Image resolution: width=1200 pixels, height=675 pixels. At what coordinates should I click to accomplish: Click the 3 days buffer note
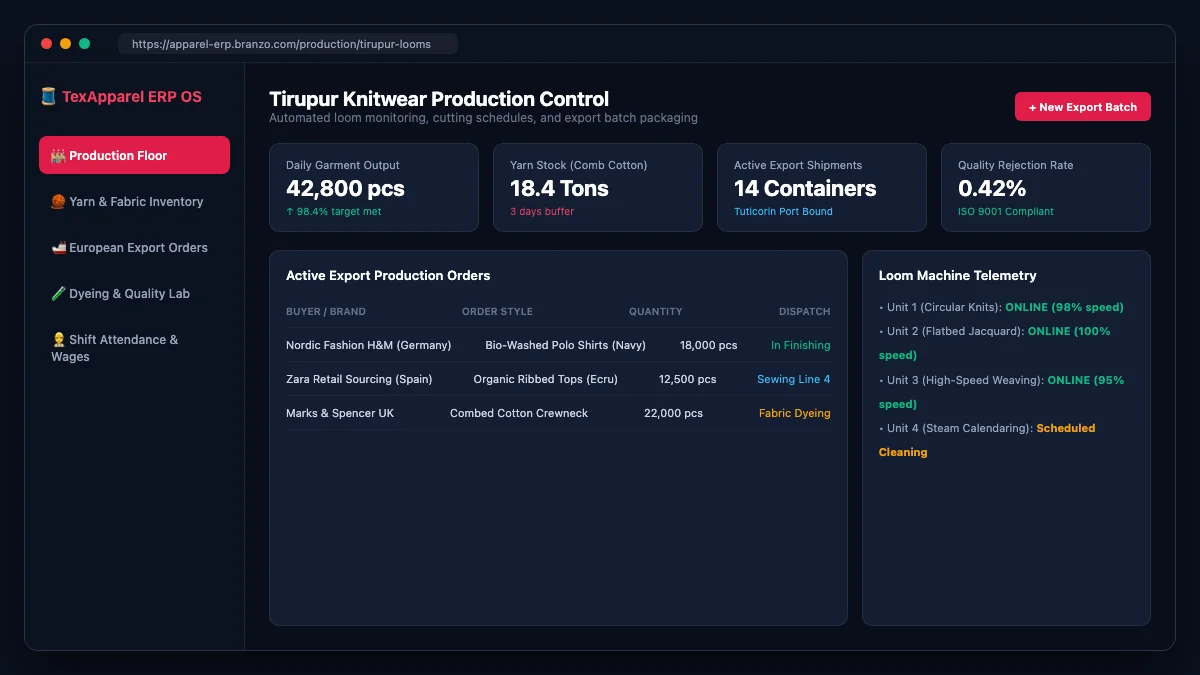click(x=542, y=212)
